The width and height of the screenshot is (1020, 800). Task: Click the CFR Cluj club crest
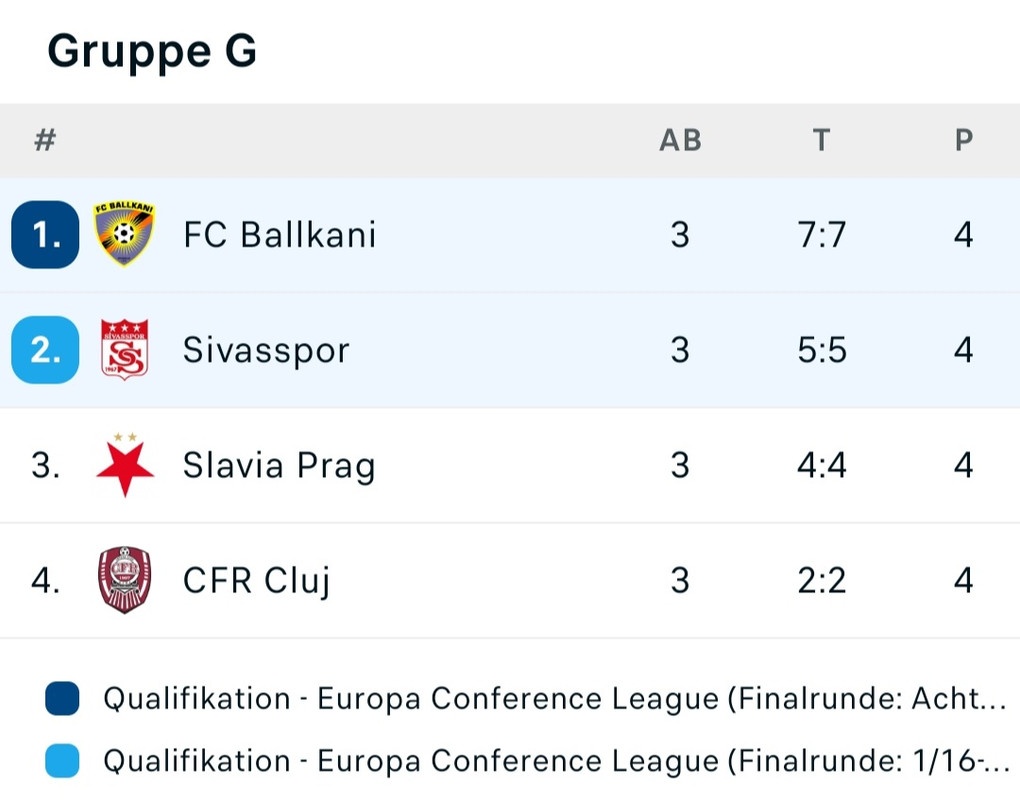124,580
